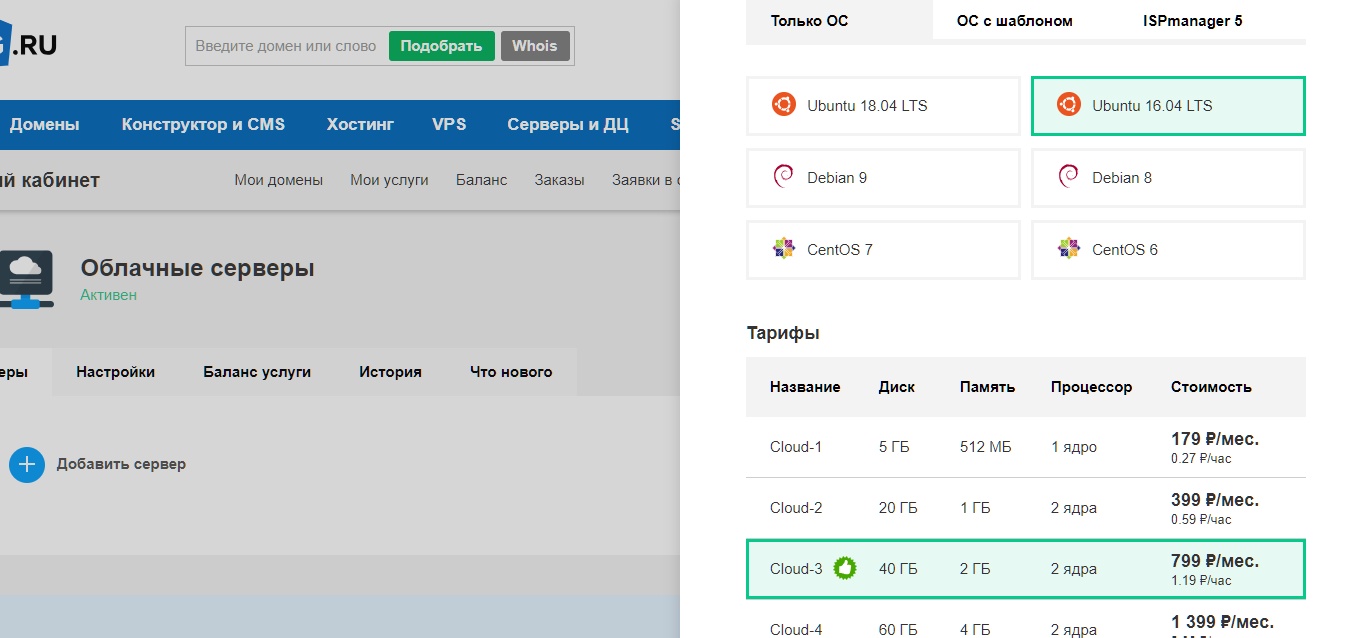Choose Debian 9 as the operating system
This screenshot has height=638, width=1351.
point(883,177)
